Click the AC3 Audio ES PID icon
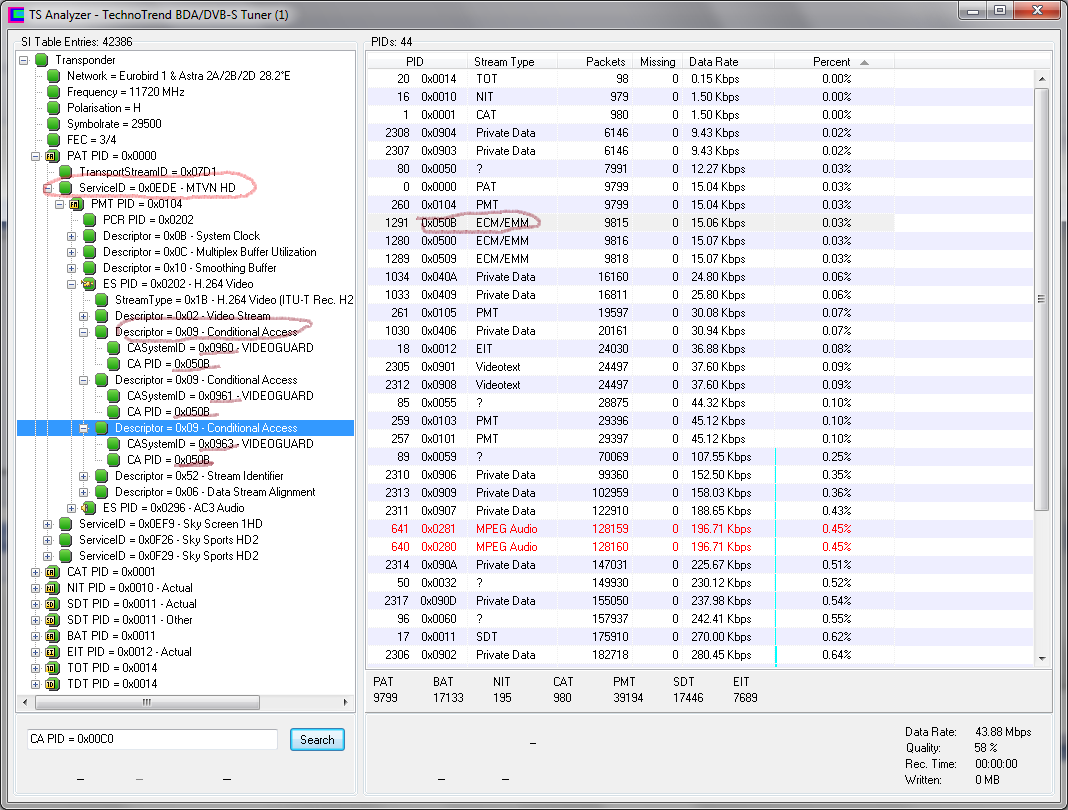Screen dimensions: 1068x810 pyautogui.click(x=89, y=508)
